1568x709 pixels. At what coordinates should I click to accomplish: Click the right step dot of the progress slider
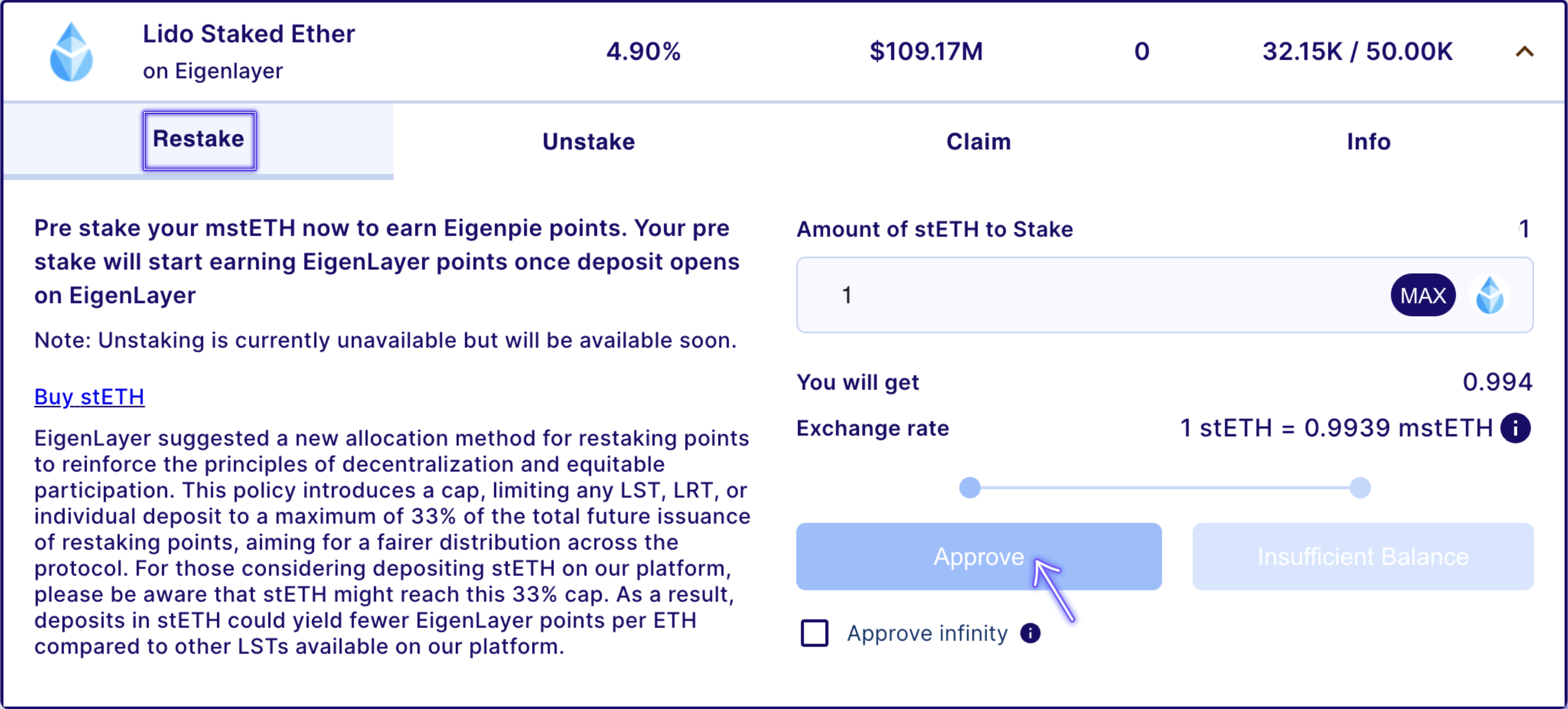click(x=1360, y=488)
